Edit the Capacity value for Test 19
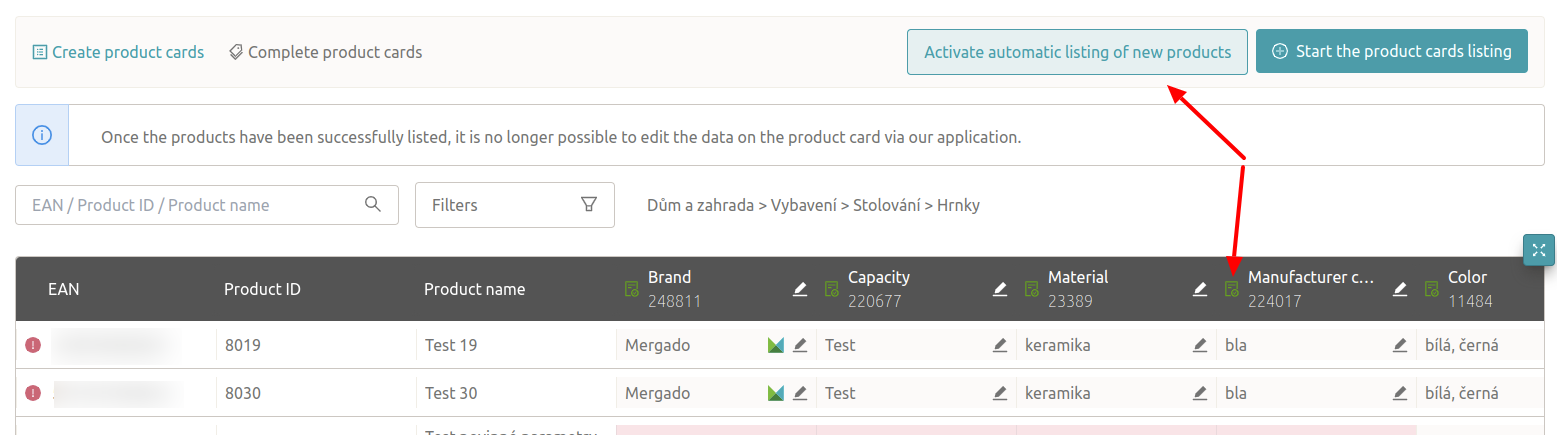This screenshot has height=435, width=1557. (1000, 345)
